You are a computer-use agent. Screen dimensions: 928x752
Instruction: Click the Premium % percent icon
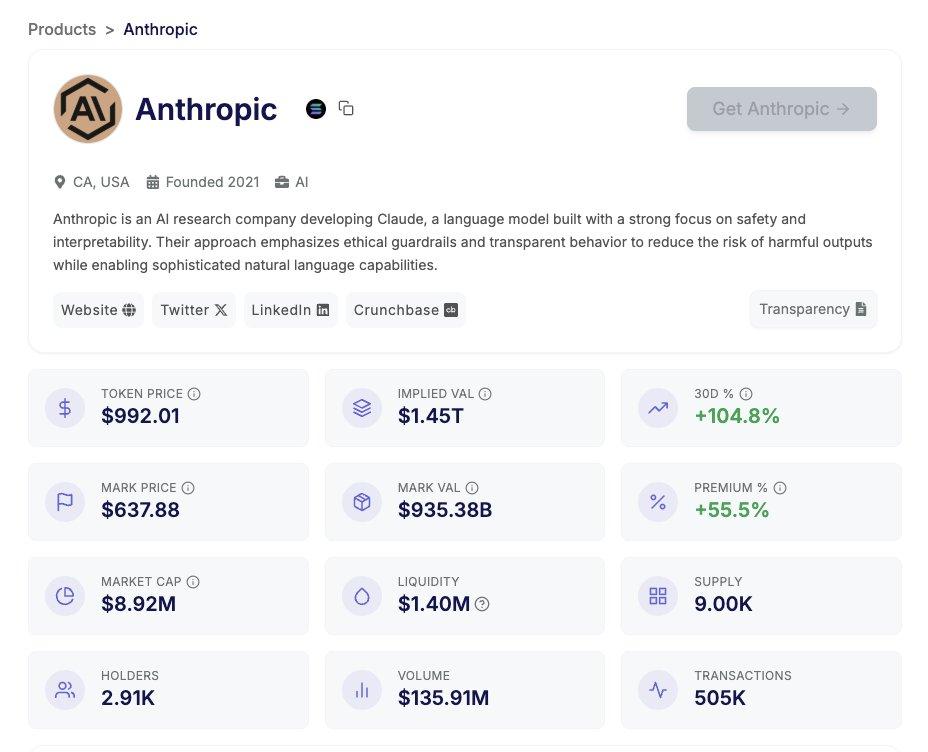coord(658,502)
